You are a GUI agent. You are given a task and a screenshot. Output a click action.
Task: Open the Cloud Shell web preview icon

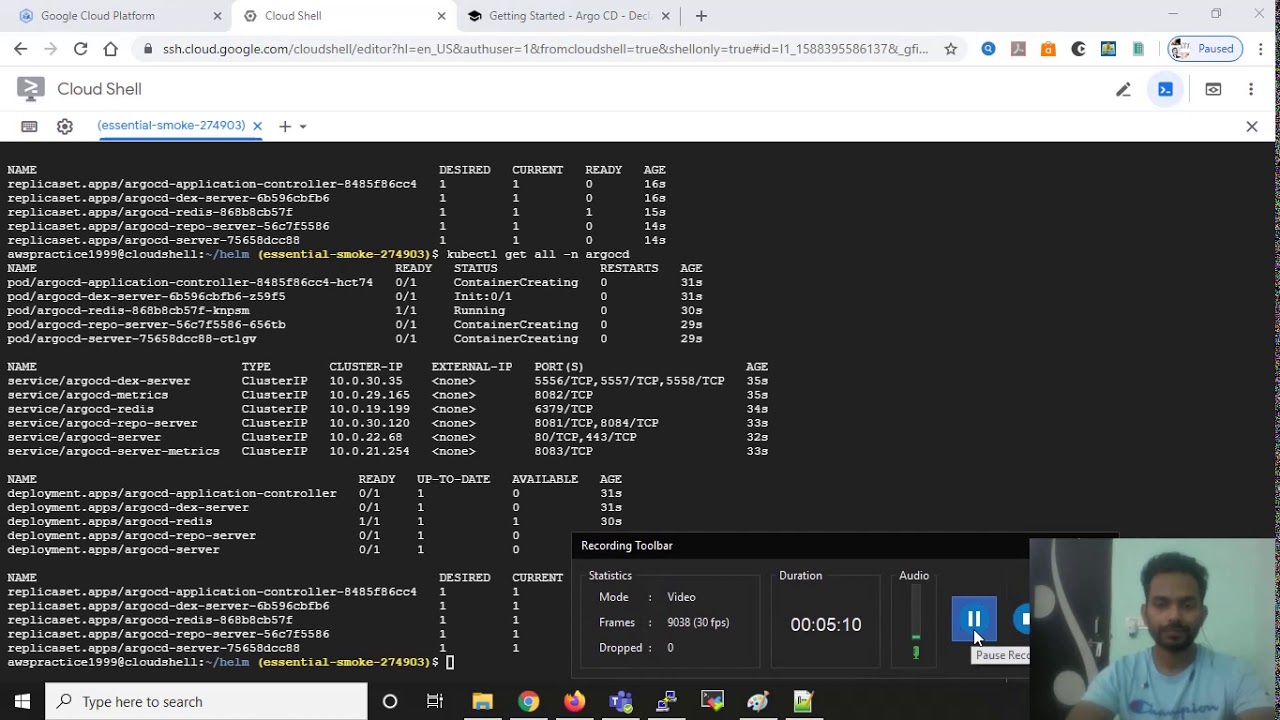tap(1213, 89)
